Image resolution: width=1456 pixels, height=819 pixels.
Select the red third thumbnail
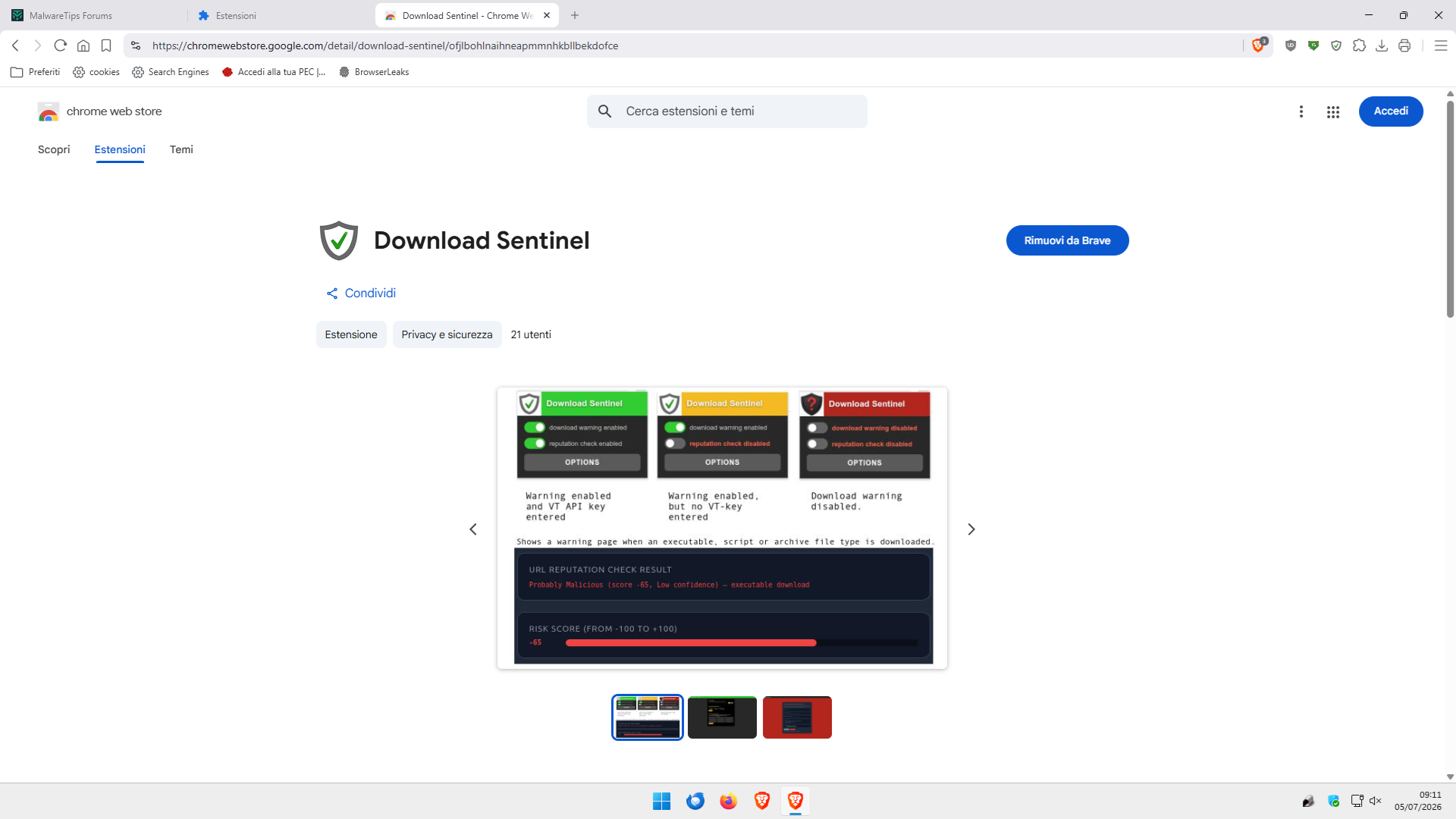tap(797, 717)
